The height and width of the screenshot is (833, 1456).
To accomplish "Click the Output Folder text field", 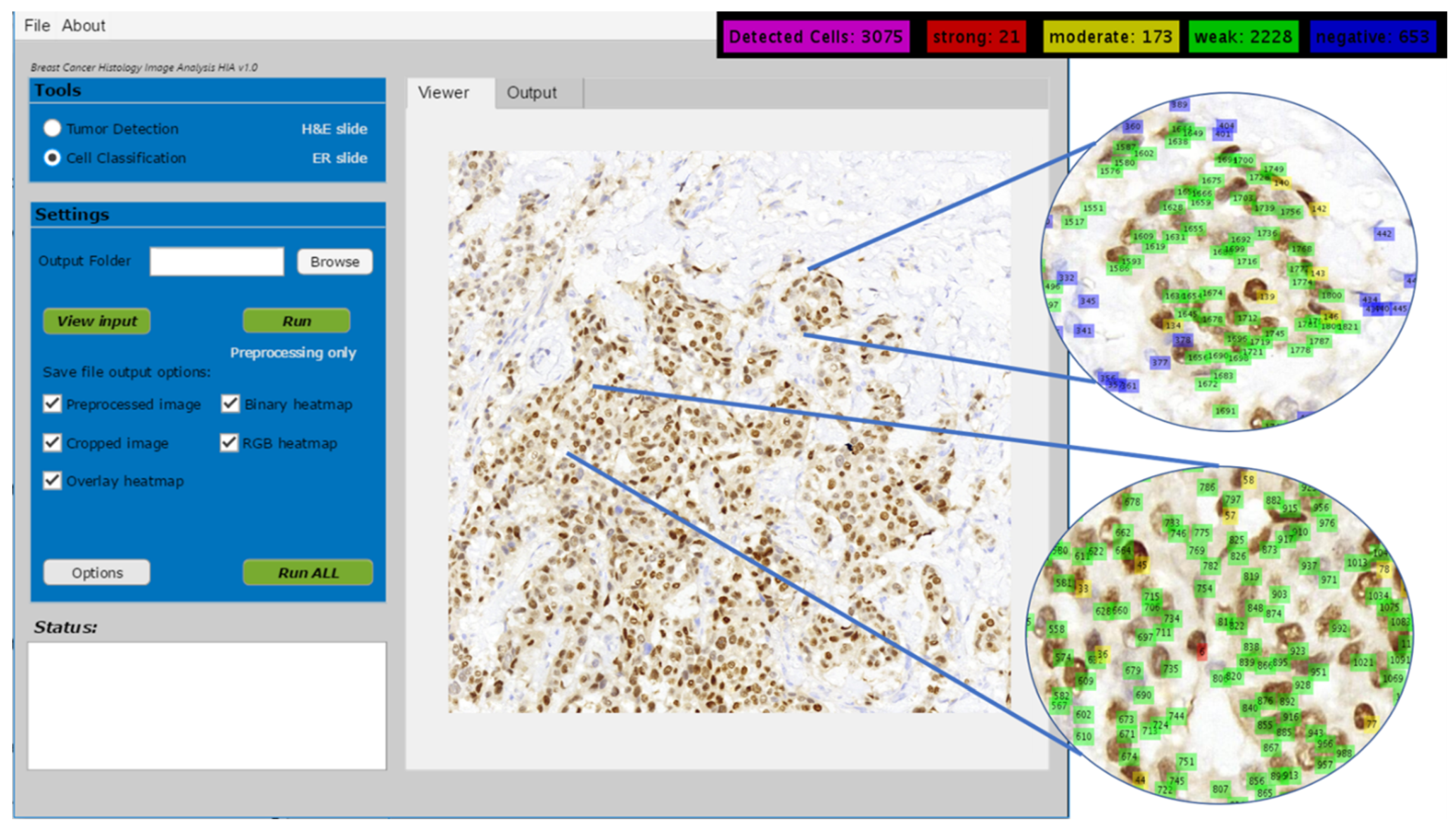I will (x=216, y=262).
